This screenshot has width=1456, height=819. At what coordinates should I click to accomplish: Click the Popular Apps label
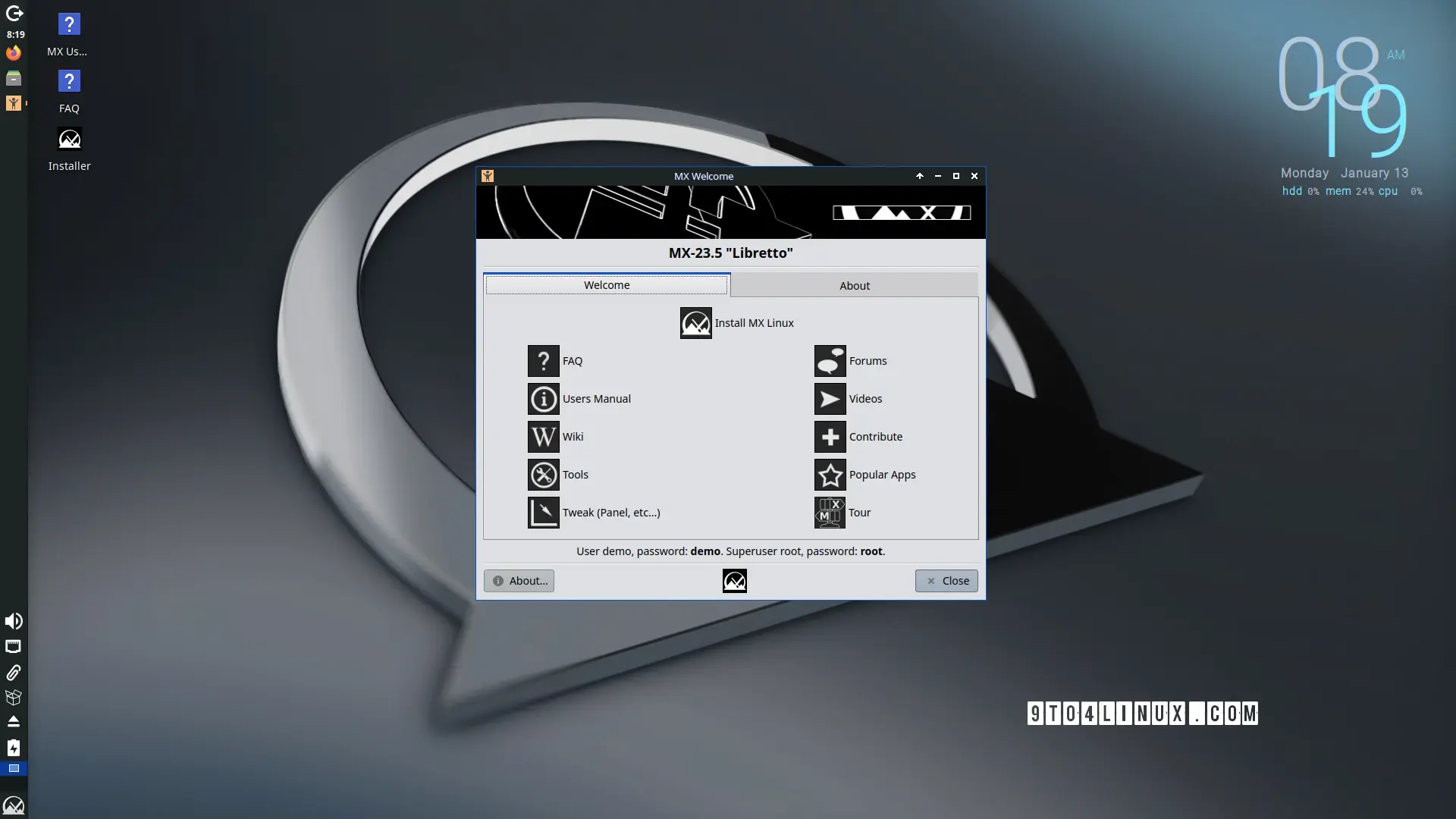click(882, 475)
